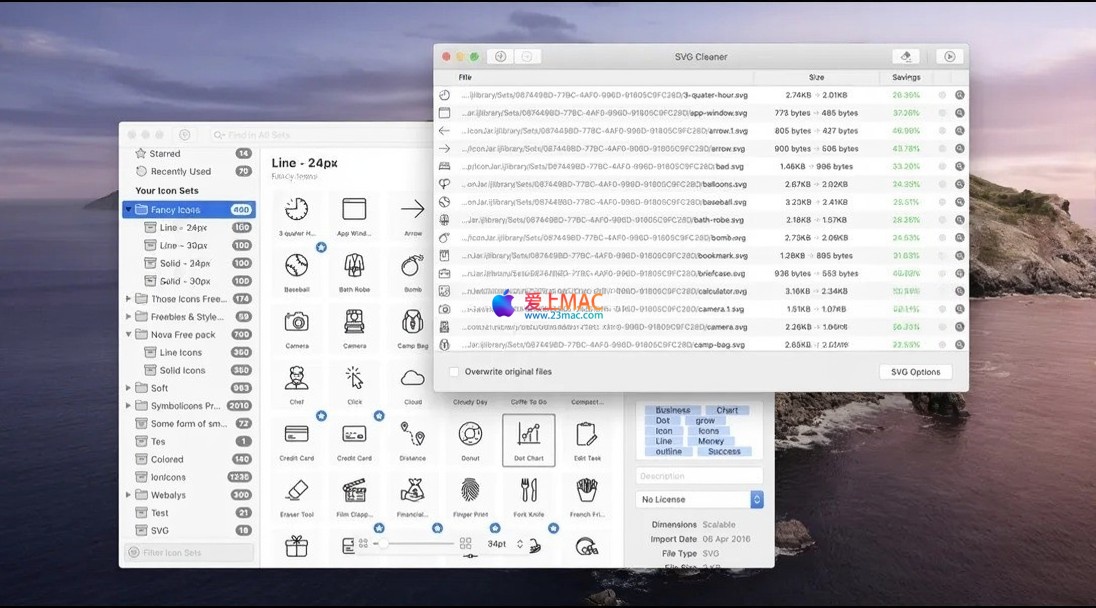
Task: Open the Starred list in sidebar
Action: coord(165,154)
